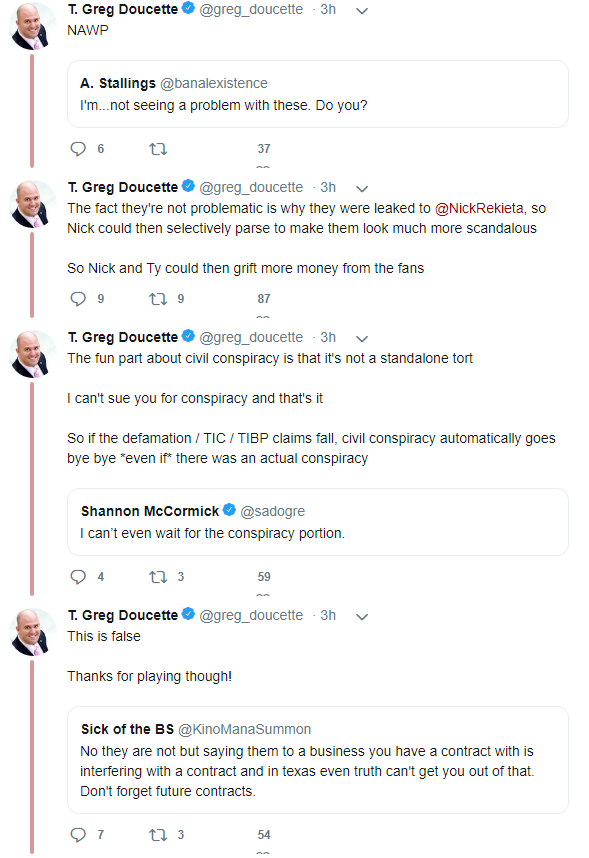Click the 87 likes count
Viewport: 589px width, 858px height.
264,299
